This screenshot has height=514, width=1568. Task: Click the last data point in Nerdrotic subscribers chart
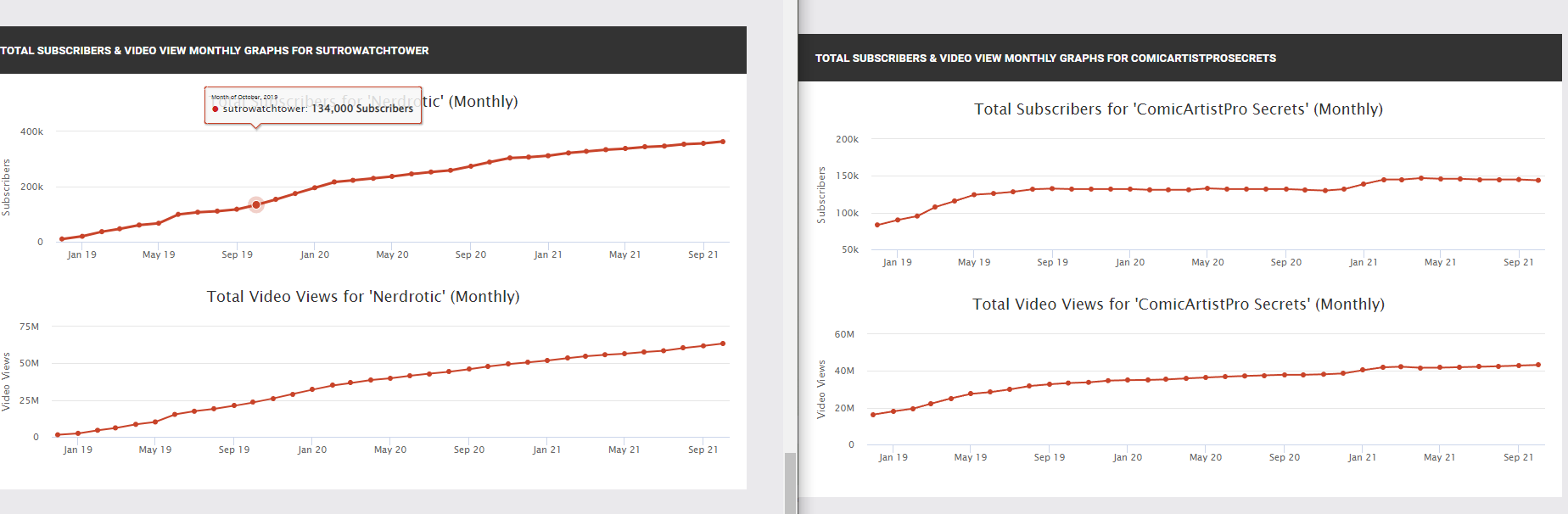pyautogui.click(x=723, y=142)
